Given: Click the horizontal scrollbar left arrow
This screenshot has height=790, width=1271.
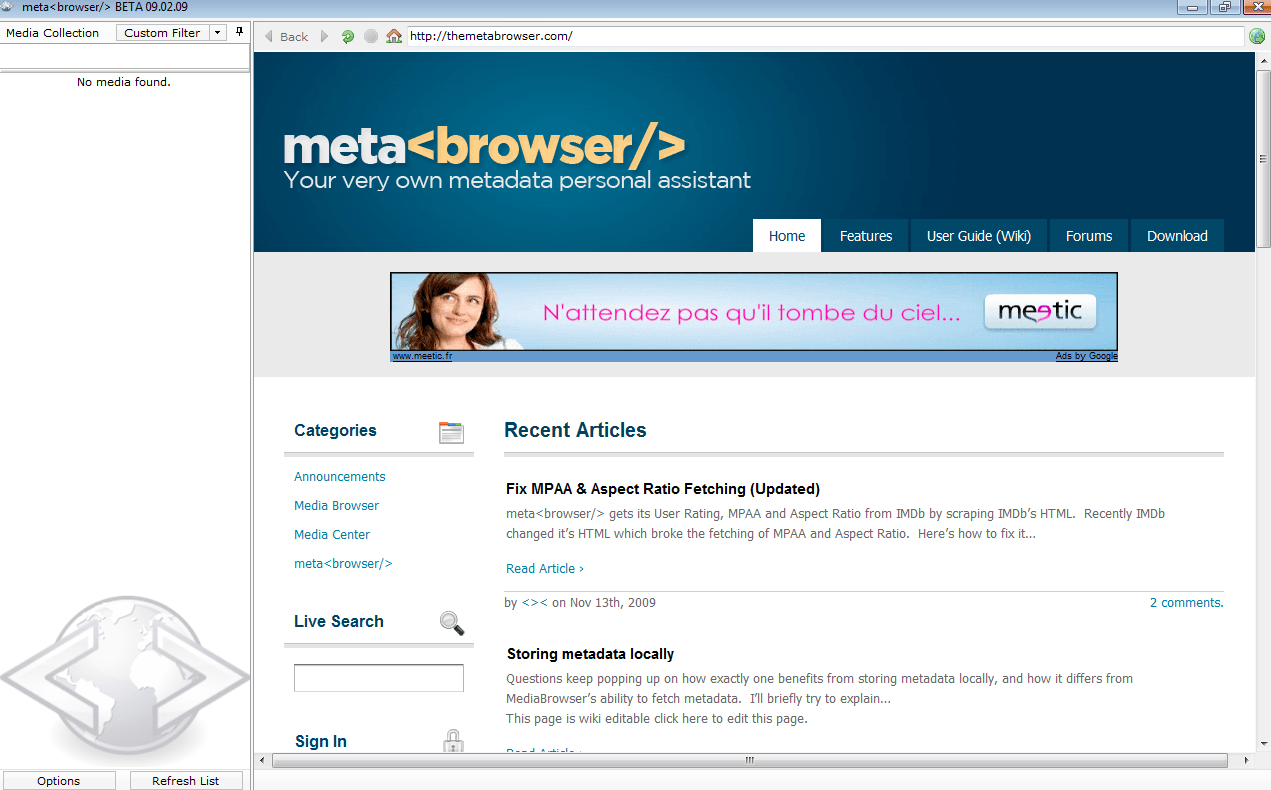Looking at the screenshot, I should 262,761.
